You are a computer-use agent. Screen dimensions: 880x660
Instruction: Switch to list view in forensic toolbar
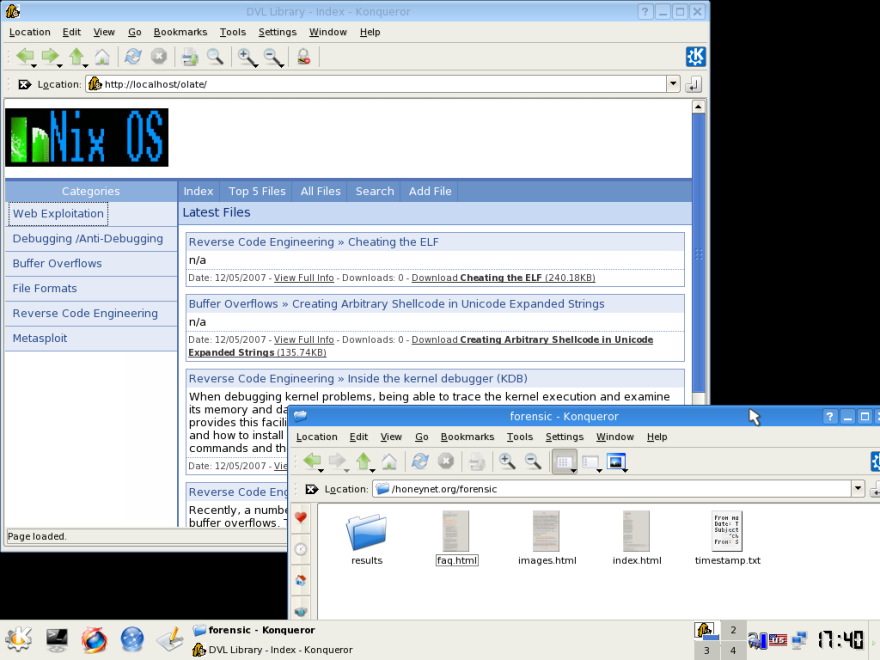point(591,462)
